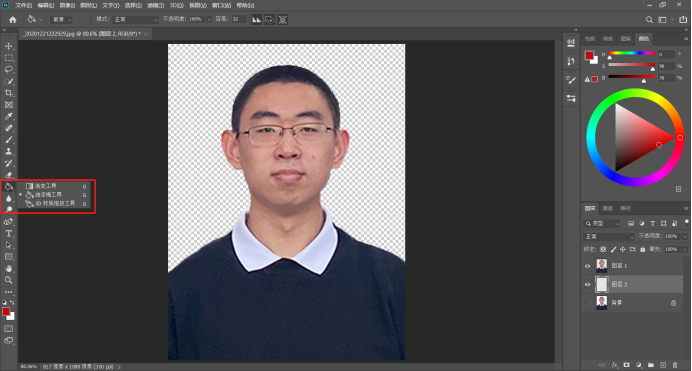Toggle the layer filtering on/off switch
692x371 pixels.
(x=686, y=222)
